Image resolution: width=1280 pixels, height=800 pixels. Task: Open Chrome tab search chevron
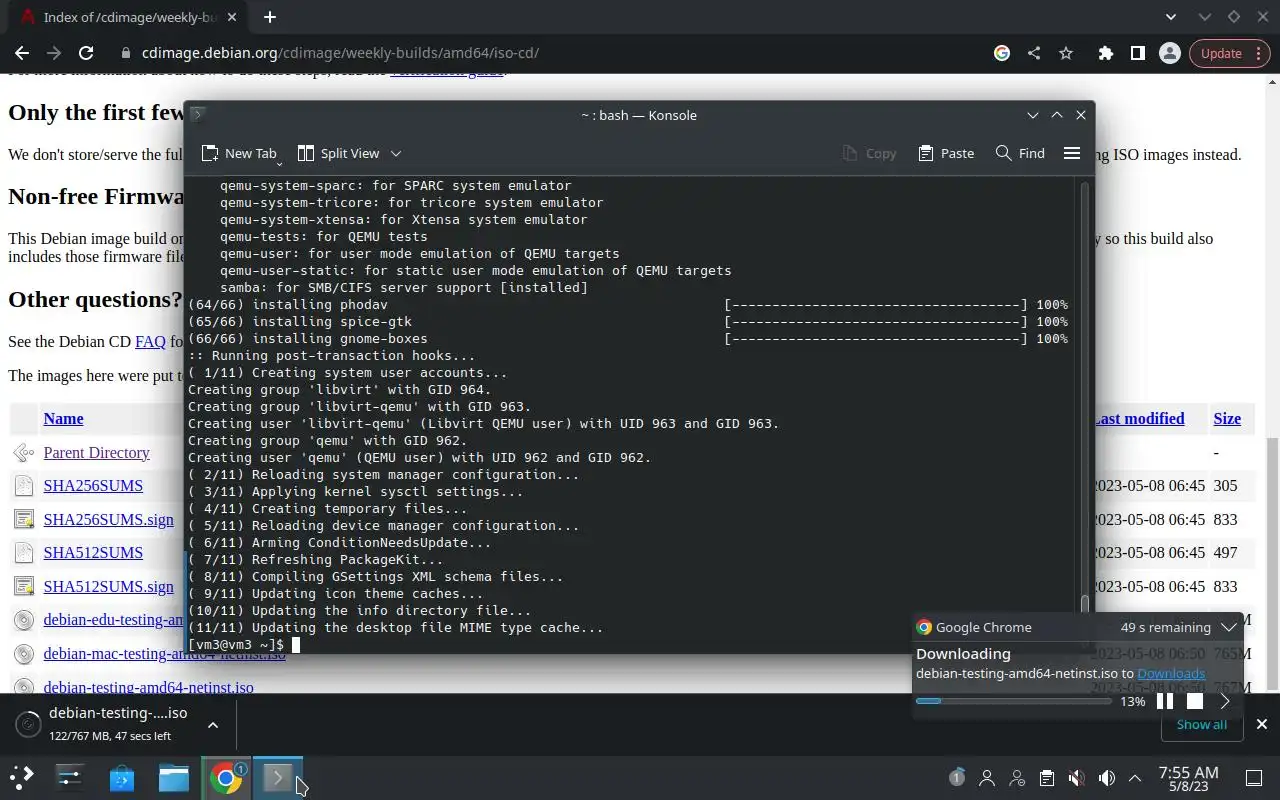[1171, 17]
